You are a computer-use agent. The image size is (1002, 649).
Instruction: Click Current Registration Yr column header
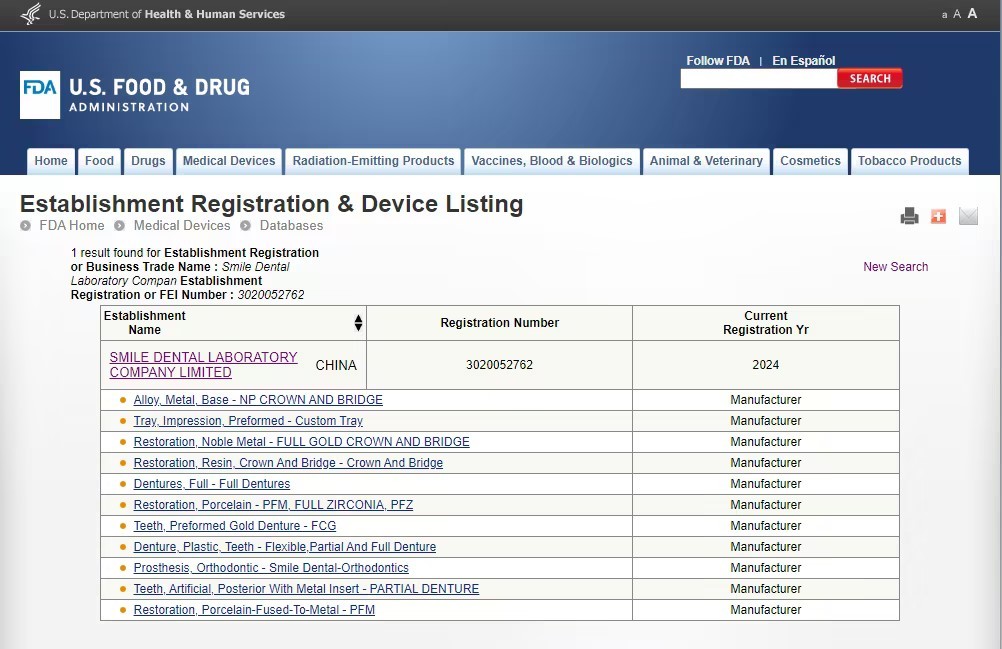point(766,323)
